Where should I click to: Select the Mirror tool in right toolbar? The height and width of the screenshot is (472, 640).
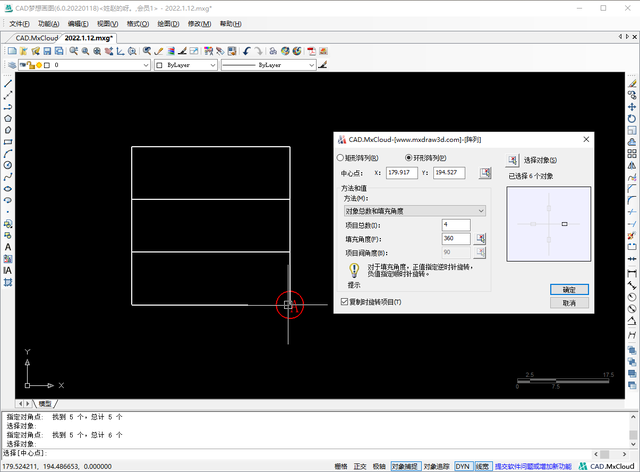pyautogui.click(x=632, y=165)
